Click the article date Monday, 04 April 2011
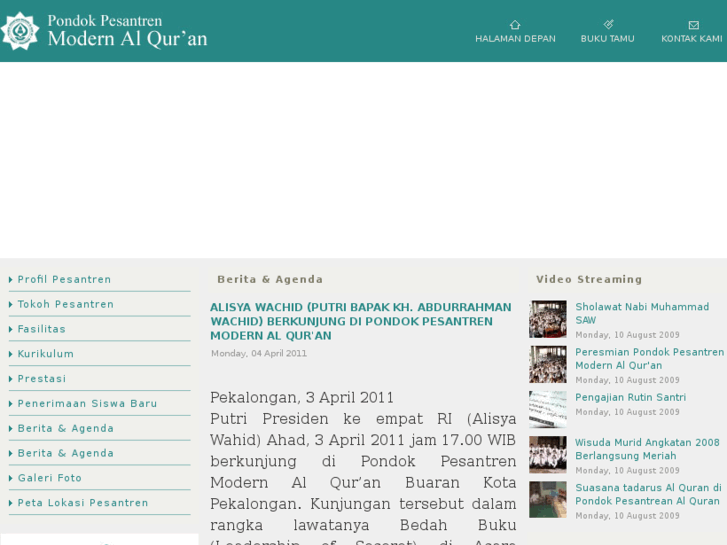Screen dimensions: 727x545 point(259,353)
